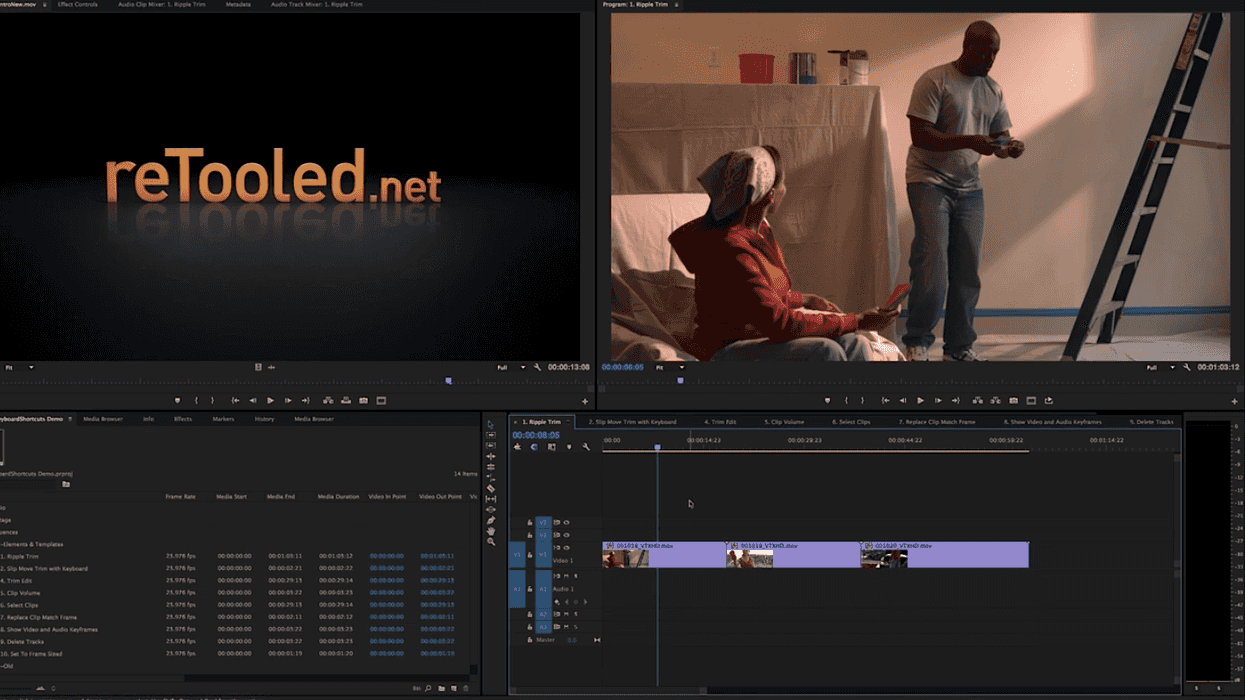1245x700 pixels.
Task: Open Source monitor Full resolution dropdown
Action: [511, 367]
